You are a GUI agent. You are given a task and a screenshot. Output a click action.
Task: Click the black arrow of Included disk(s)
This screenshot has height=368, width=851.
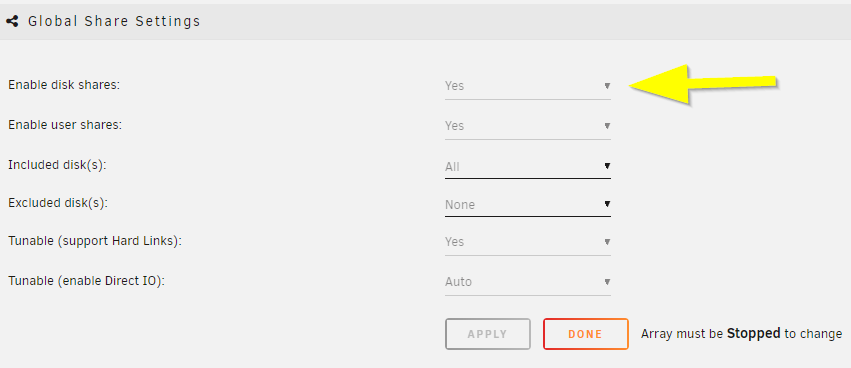point(607,166)
